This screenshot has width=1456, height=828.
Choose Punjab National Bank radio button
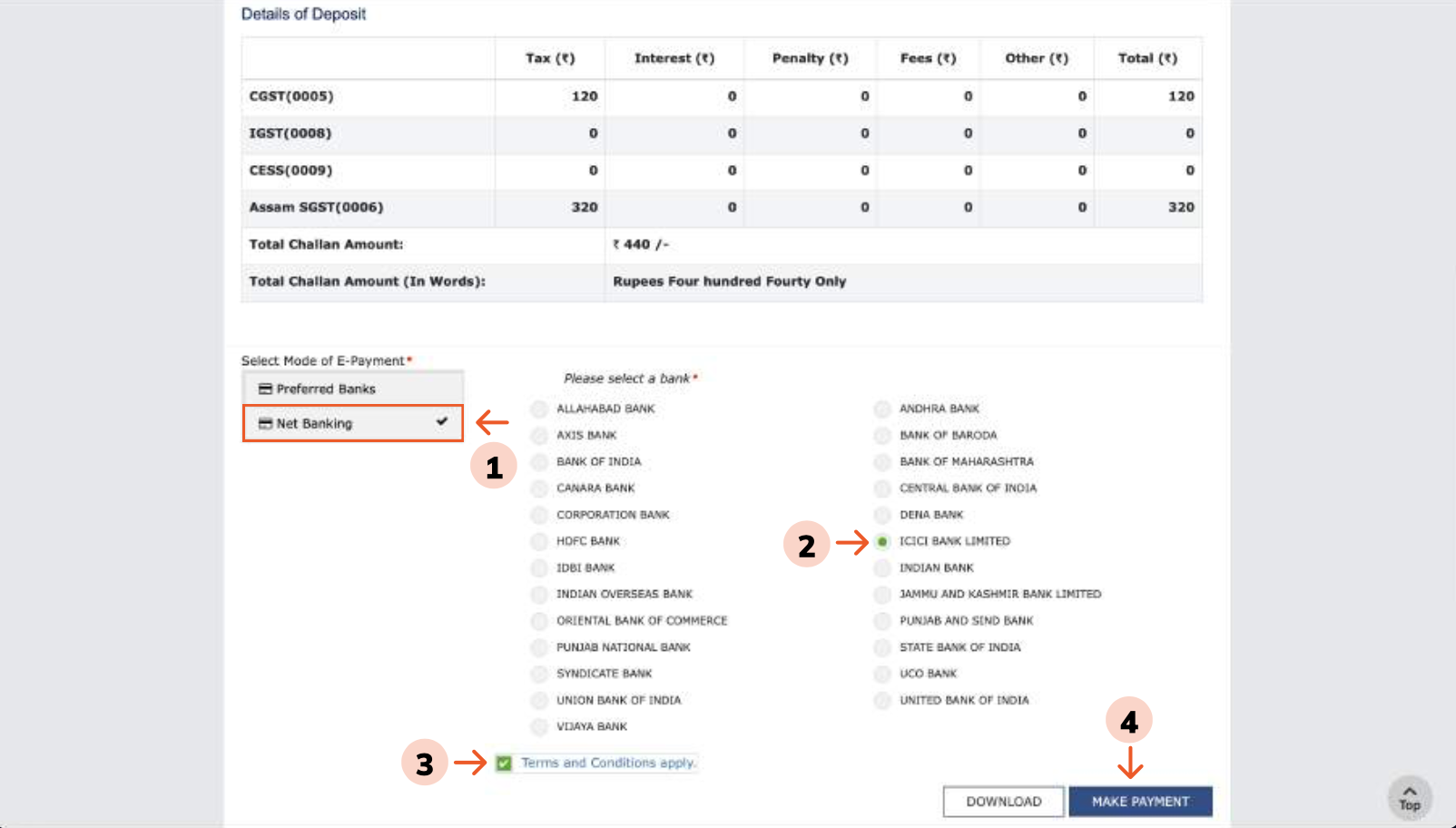tap(539, 647)
